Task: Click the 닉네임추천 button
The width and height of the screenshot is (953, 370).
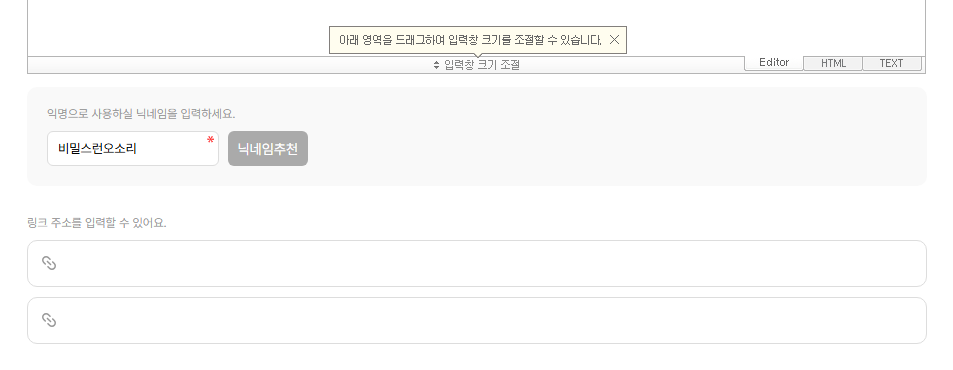Action: 268,148
